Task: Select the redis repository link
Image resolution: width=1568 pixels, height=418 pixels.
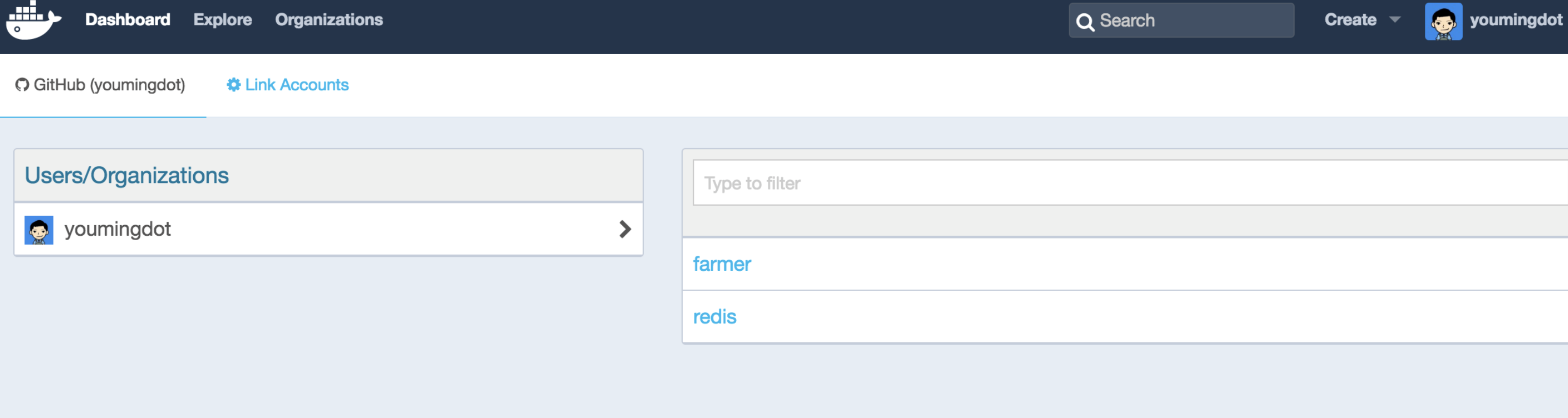Action: point(714,317)
